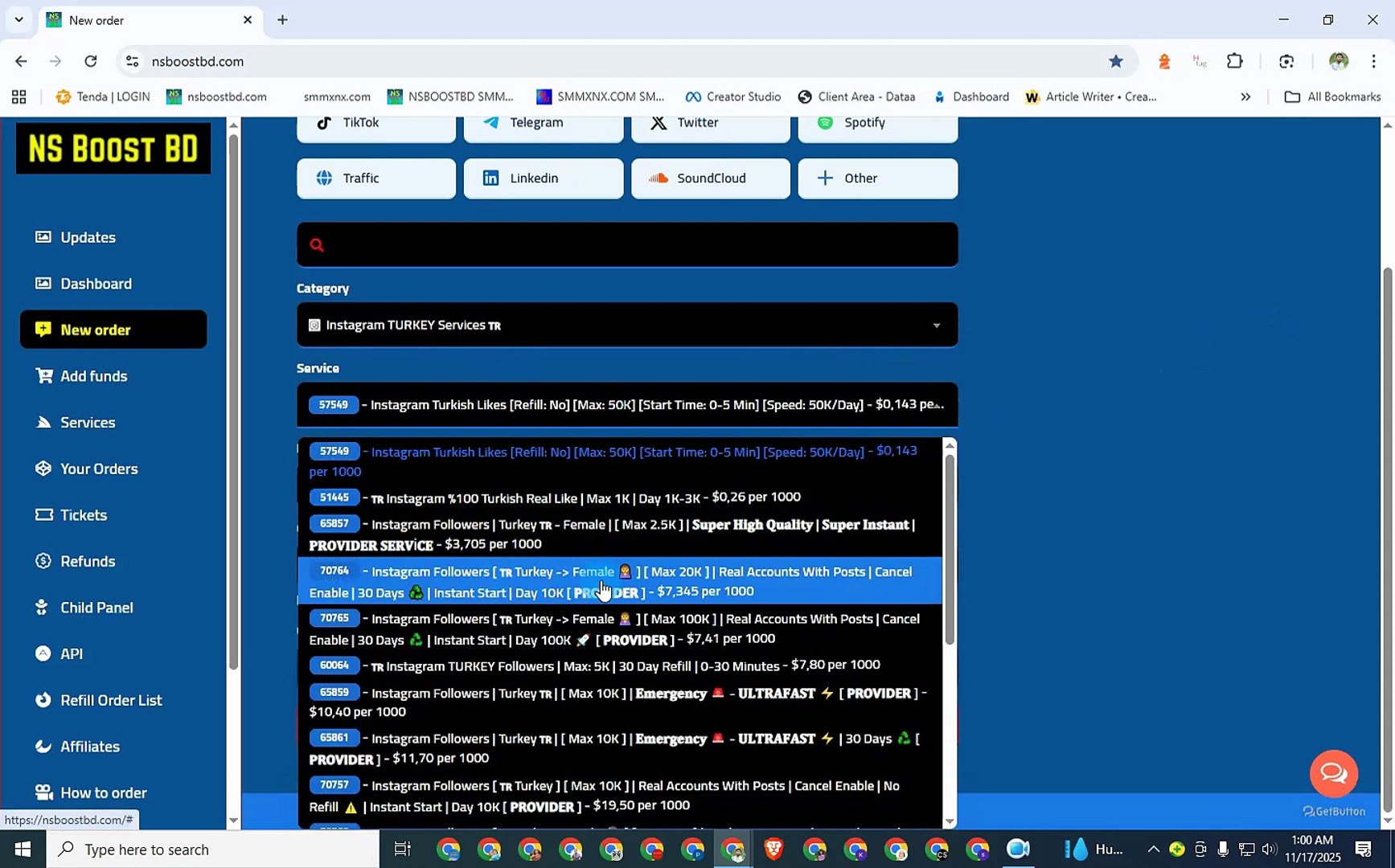This screenshot has width=1395, height=868.
Task: Open the Windows Start menu
Action: point(23,850)
